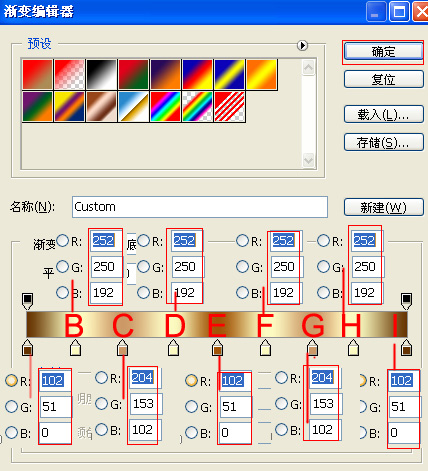This screenshot has width=428, height=471.
Task: Click the 确定 confirm button
Action: point(384,52)
